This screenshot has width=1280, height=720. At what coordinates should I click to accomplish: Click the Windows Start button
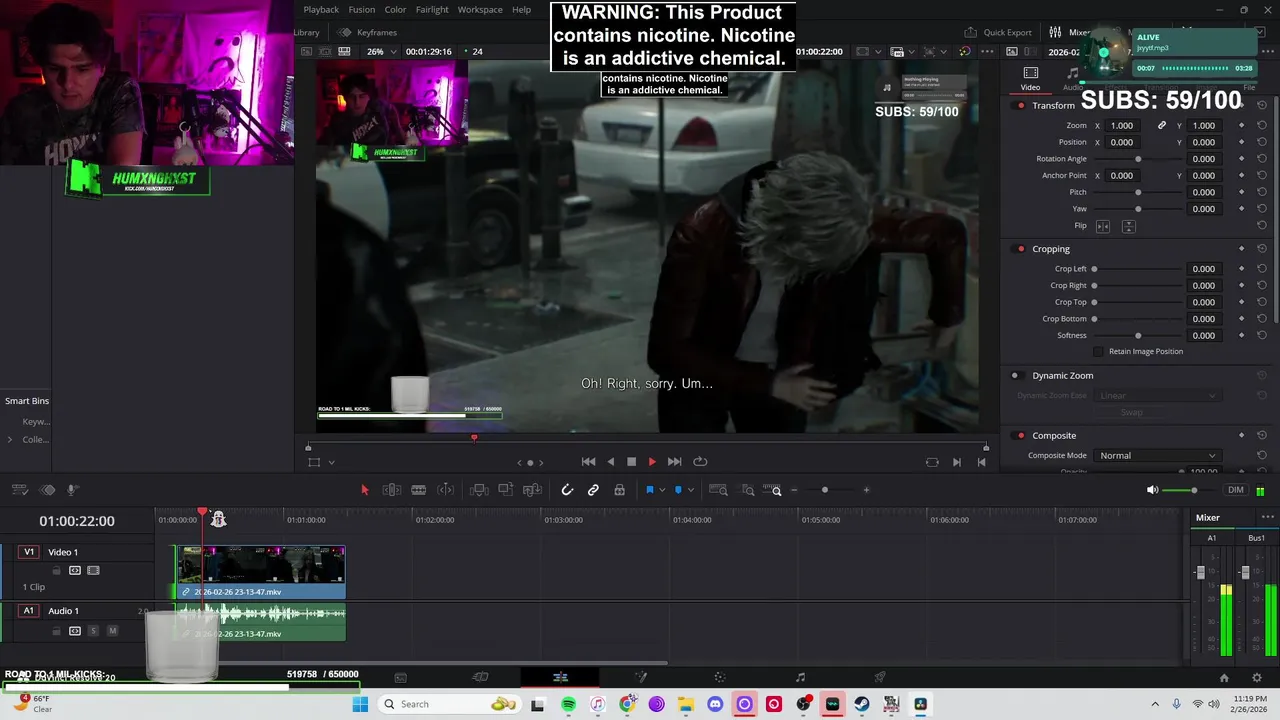(360, 704)
